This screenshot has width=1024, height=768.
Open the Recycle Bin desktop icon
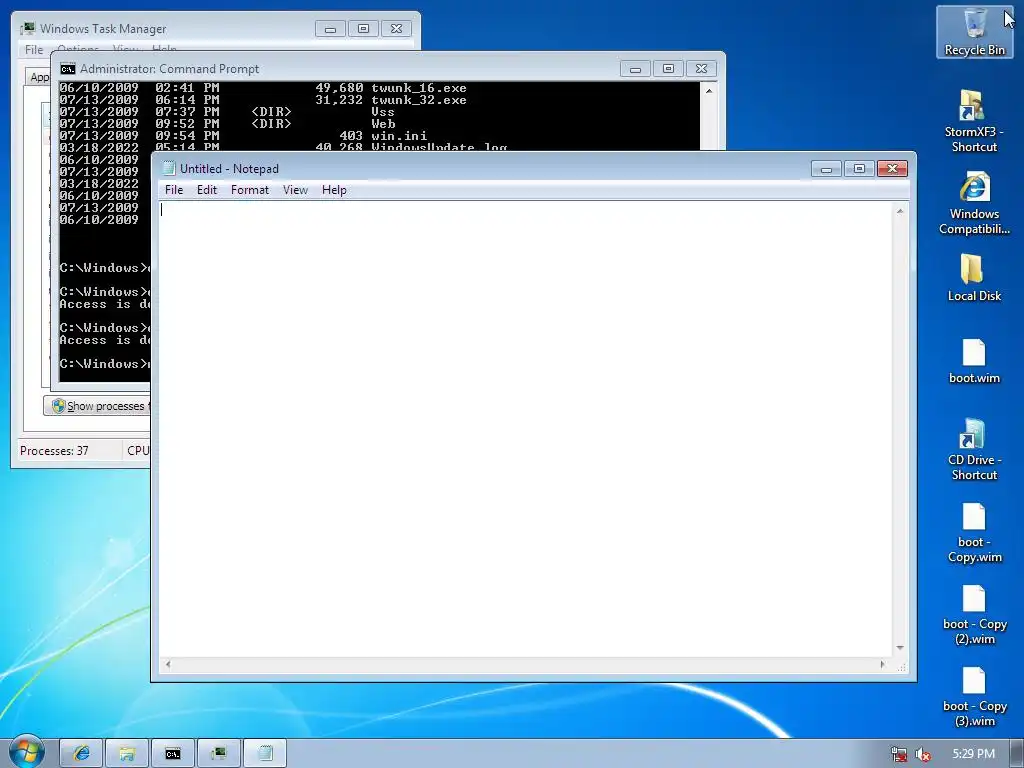coord(974,33)
